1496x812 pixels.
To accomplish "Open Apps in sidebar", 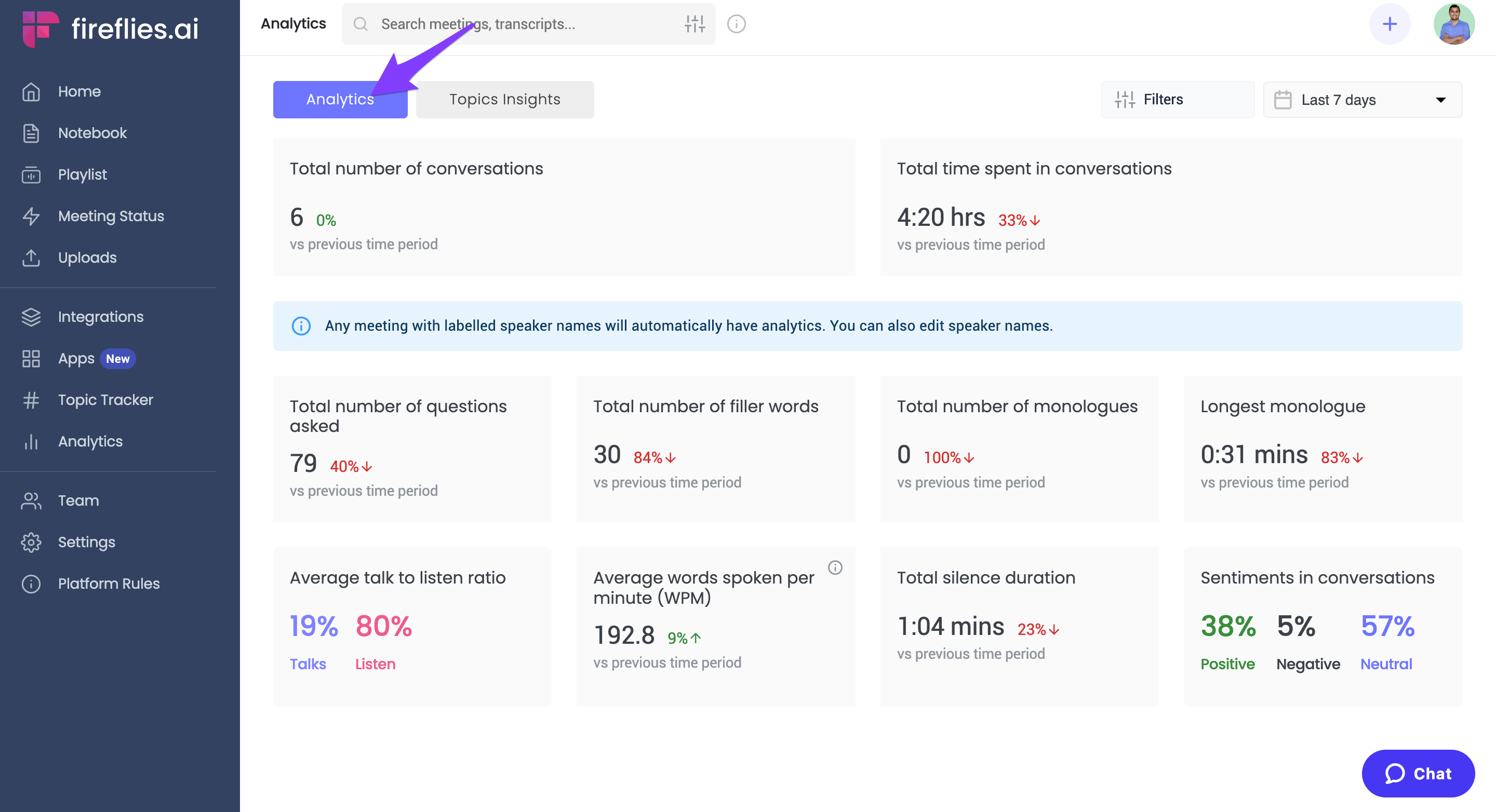I will pos(76,359).
